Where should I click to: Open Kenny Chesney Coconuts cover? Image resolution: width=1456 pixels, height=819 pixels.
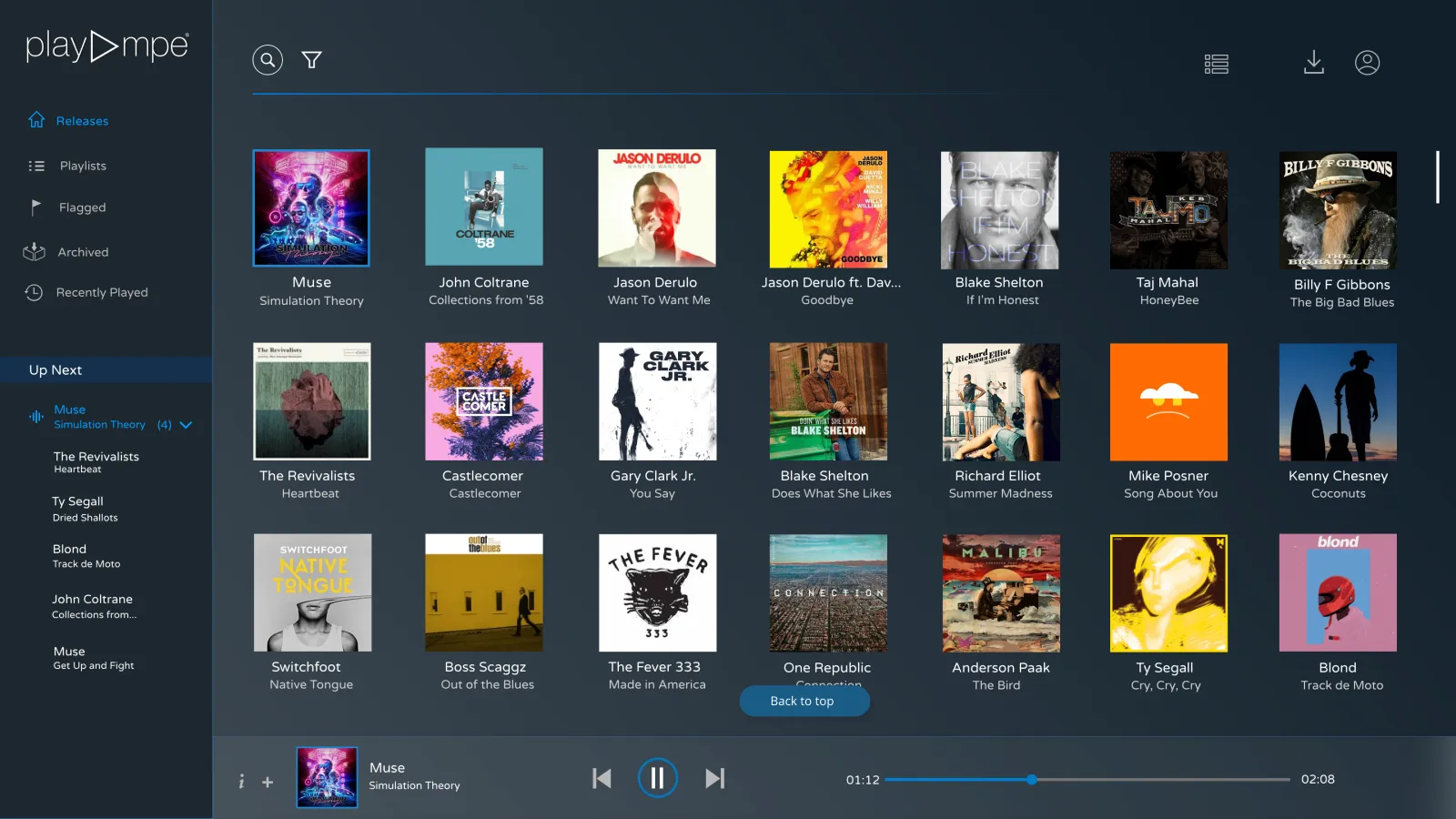[1339, 402]
